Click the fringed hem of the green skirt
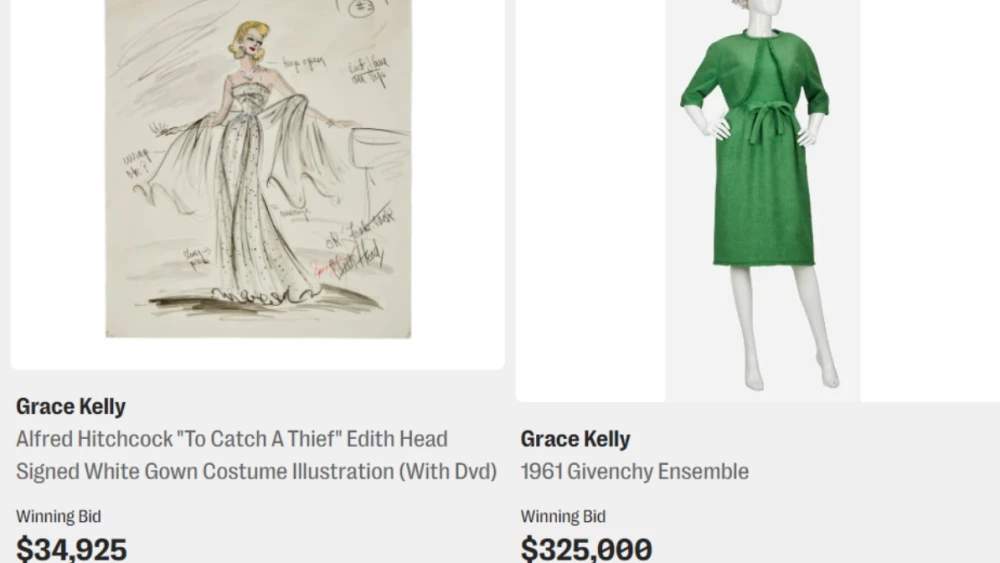The image size is (1000, 563). (x=763, y=262)
